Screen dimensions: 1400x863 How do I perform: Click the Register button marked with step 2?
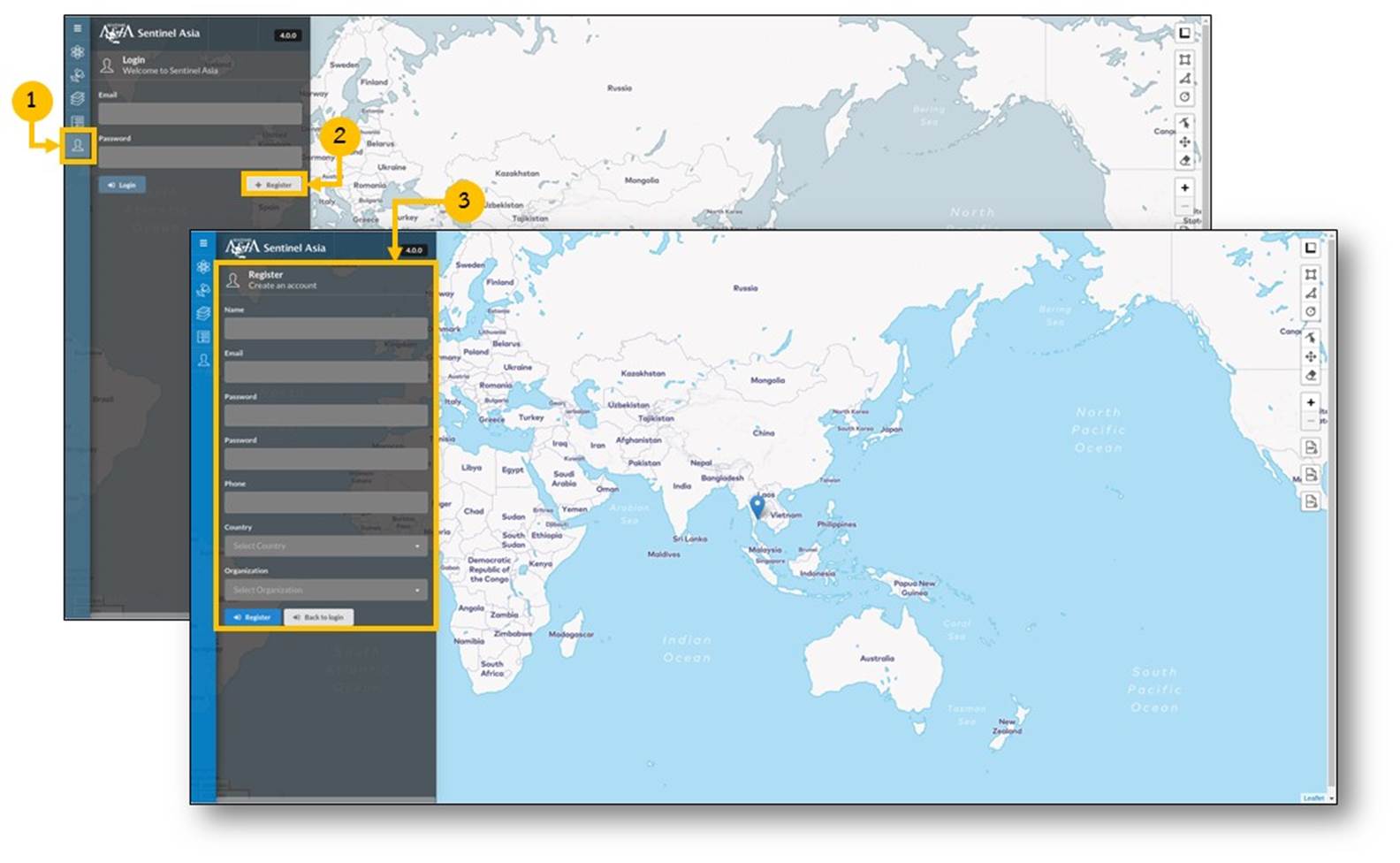pyautogui.click(x=274, y=185)
